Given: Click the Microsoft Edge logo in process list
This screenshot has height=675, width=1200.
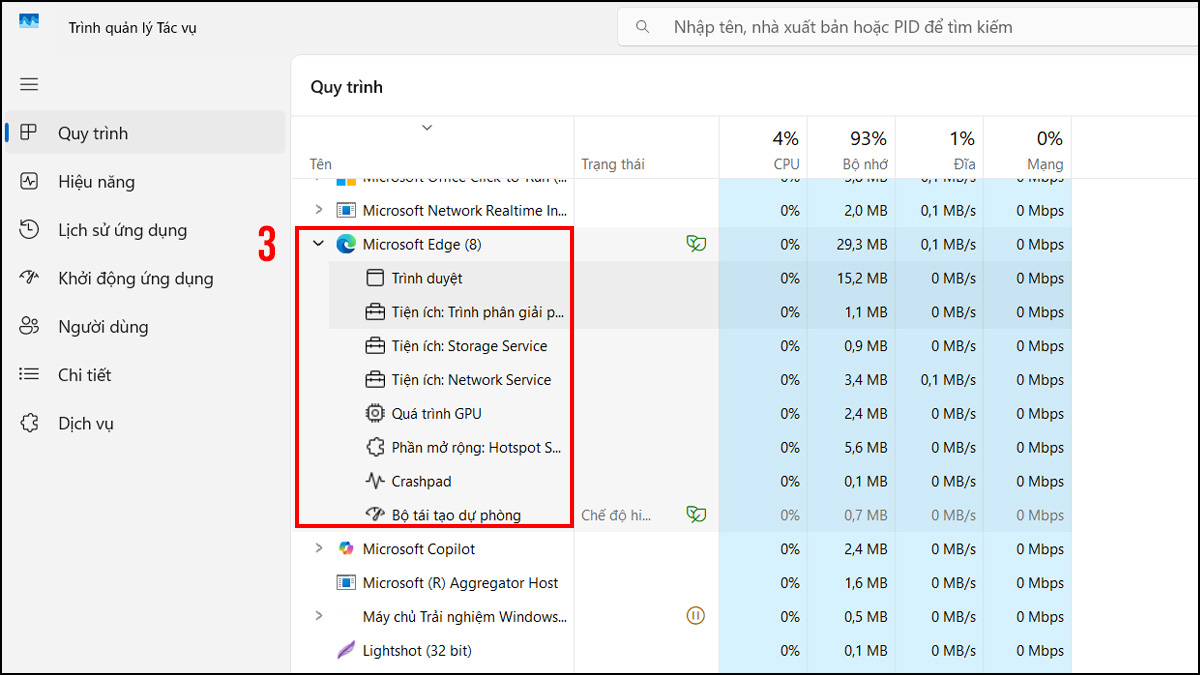Looking at the screenshot, I should 345,244.
